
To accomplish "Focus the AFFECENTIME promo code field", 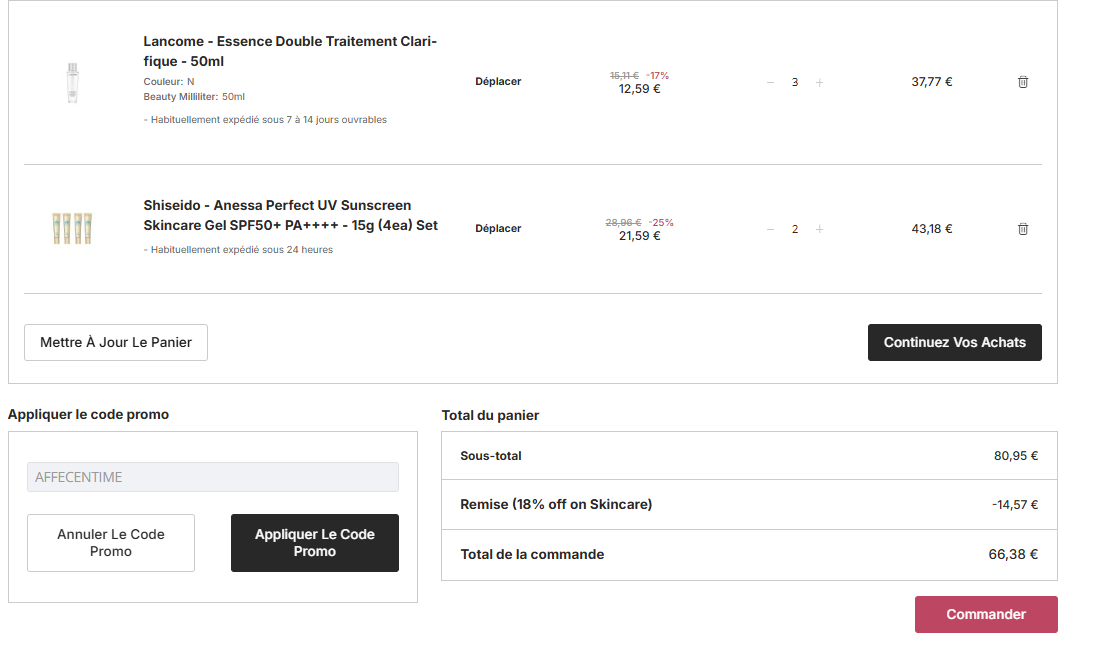I will click(213, 477).
